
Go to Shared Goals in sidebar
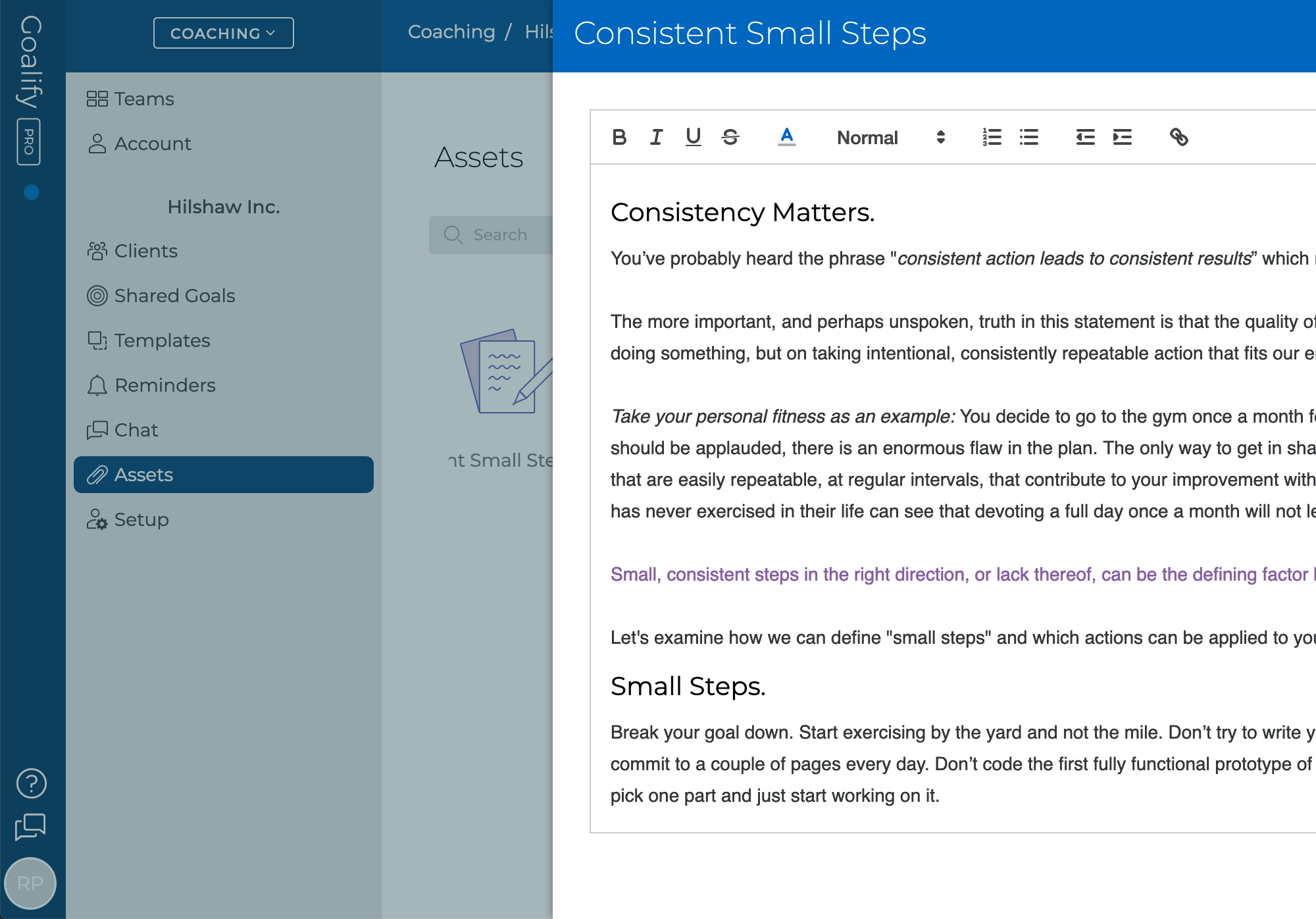coord(174,296)
